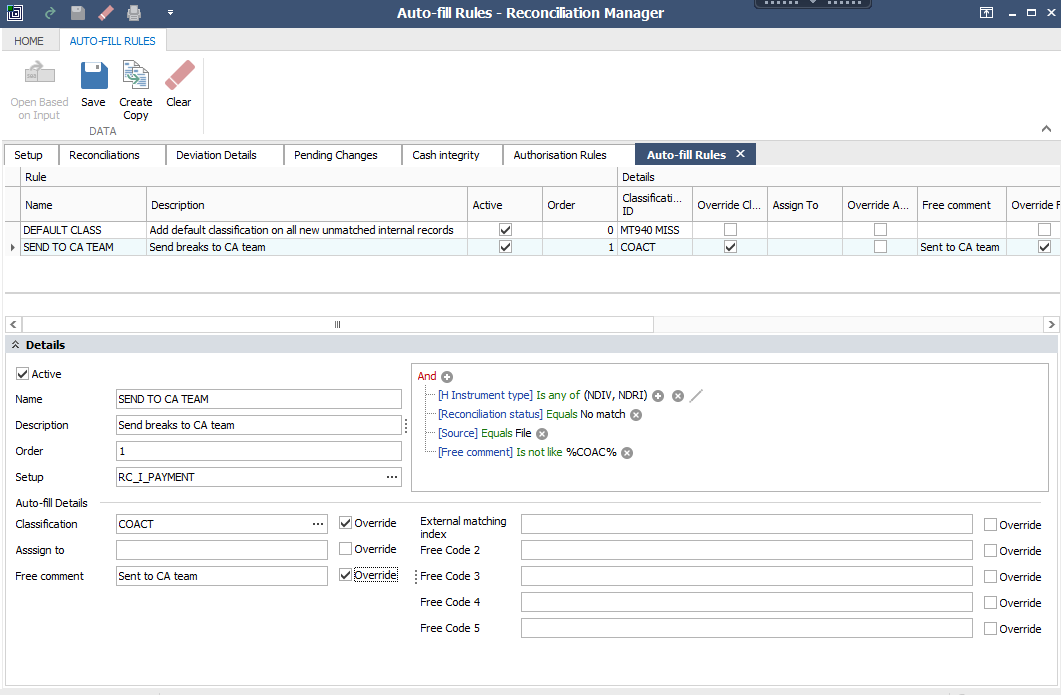Click the application logo icon in the title bar
1061x695 pixels.
pyautogui.click(x=14, y=13)
